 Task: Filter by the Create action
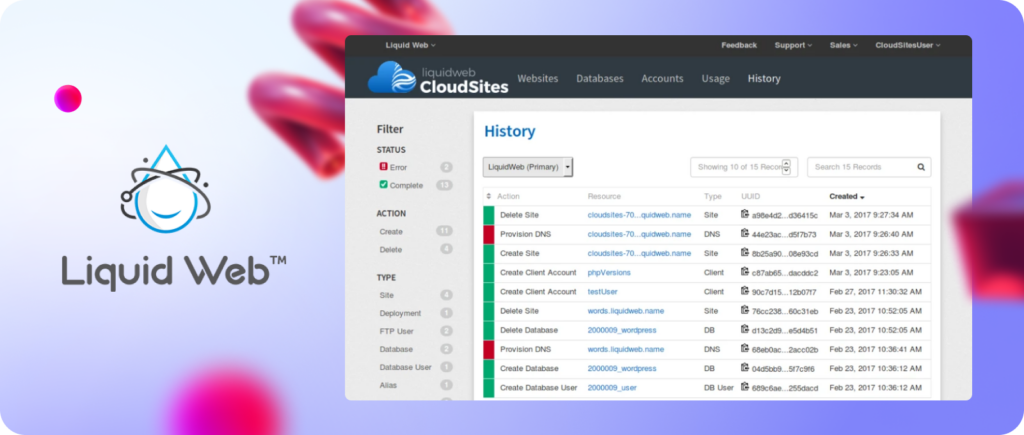(x=391, y=231)
